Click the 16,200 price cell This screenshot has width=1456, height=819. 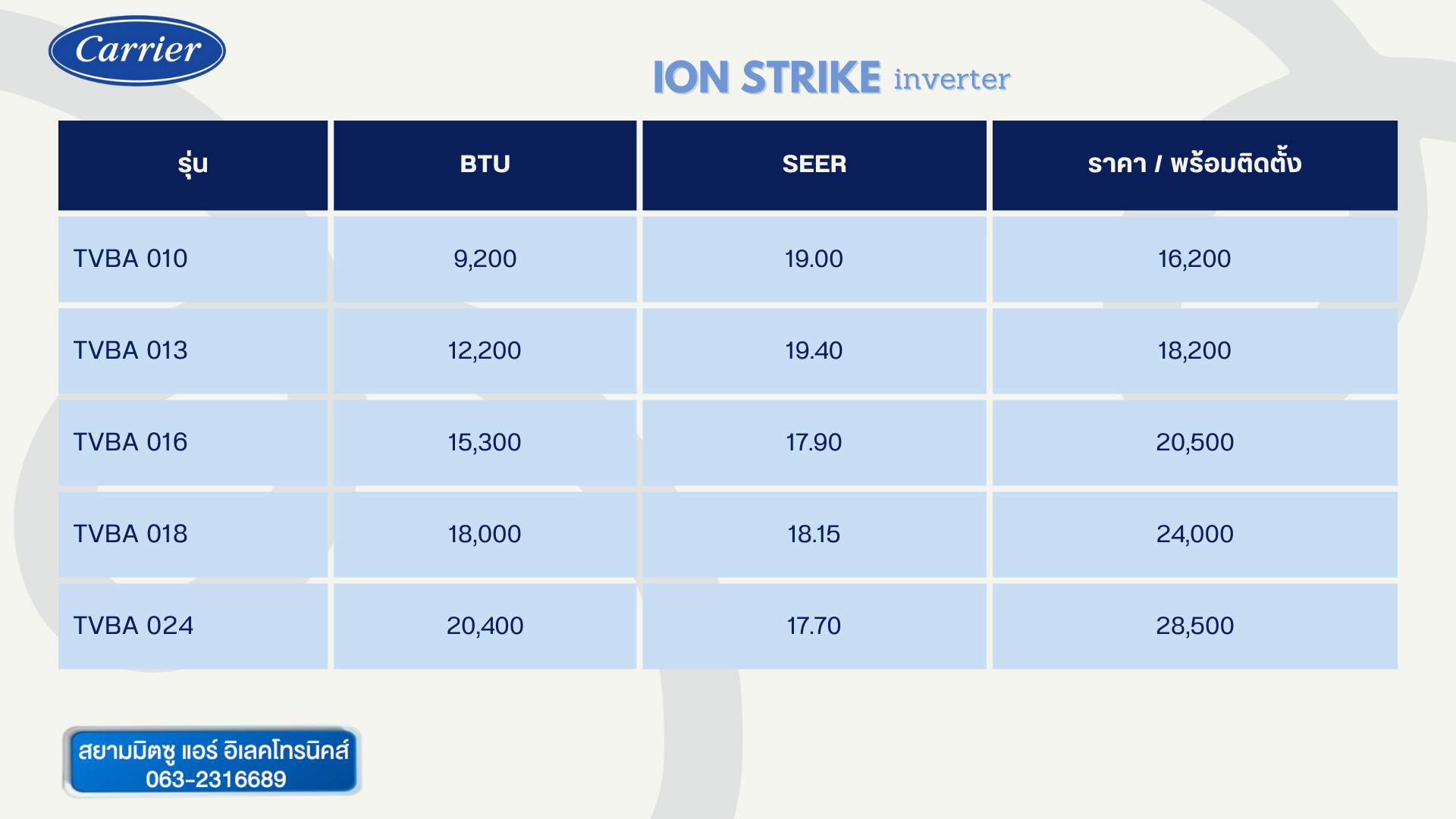(1194, 259)
